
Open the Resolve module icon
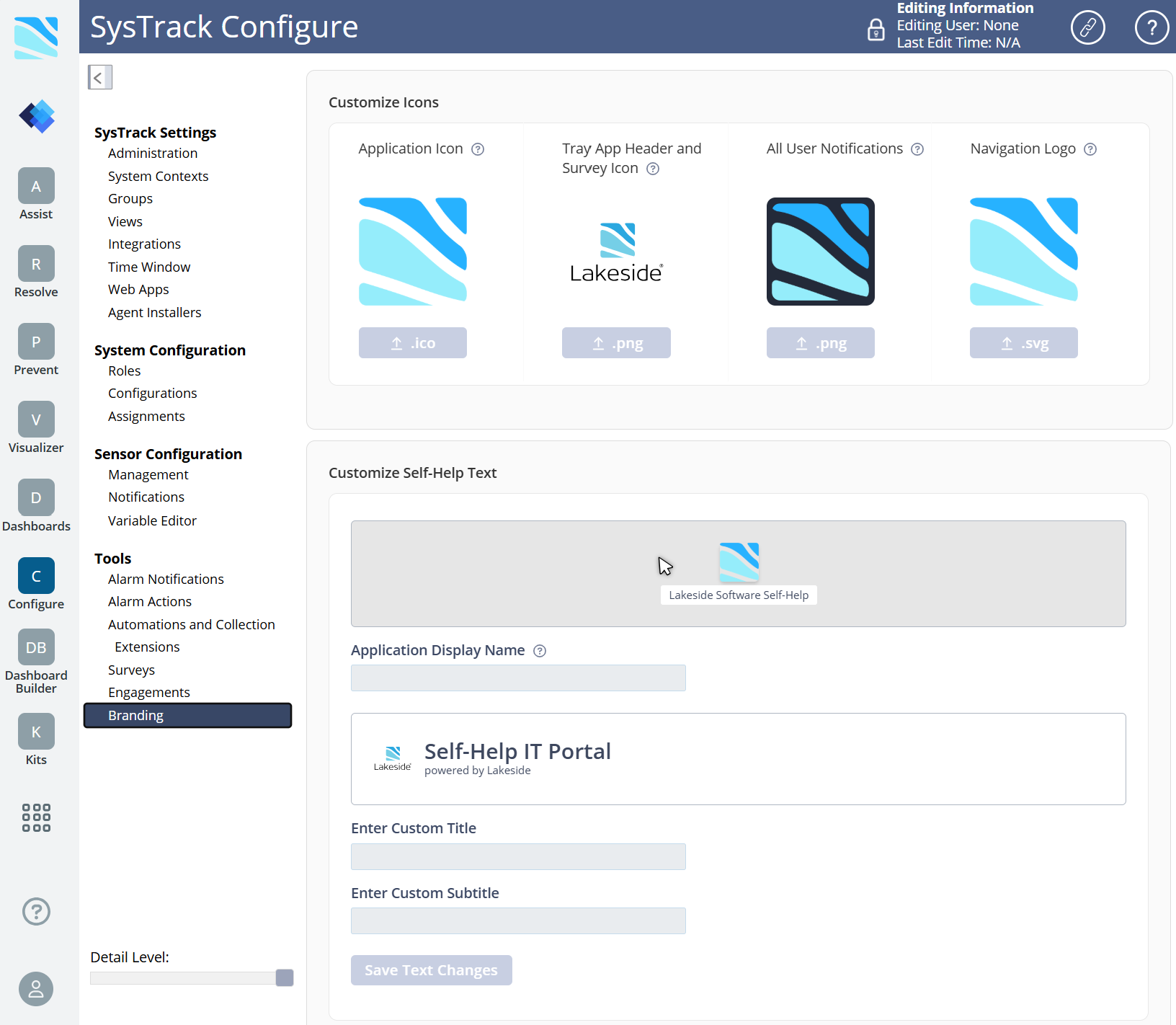coord(36,265)
